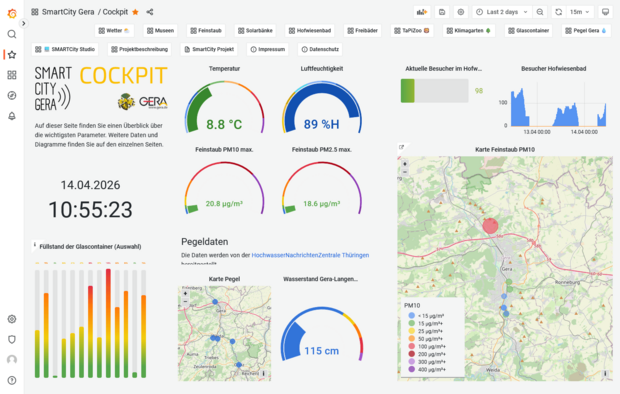Click the Wasserstand gauge 115 cm

[321, 334]
